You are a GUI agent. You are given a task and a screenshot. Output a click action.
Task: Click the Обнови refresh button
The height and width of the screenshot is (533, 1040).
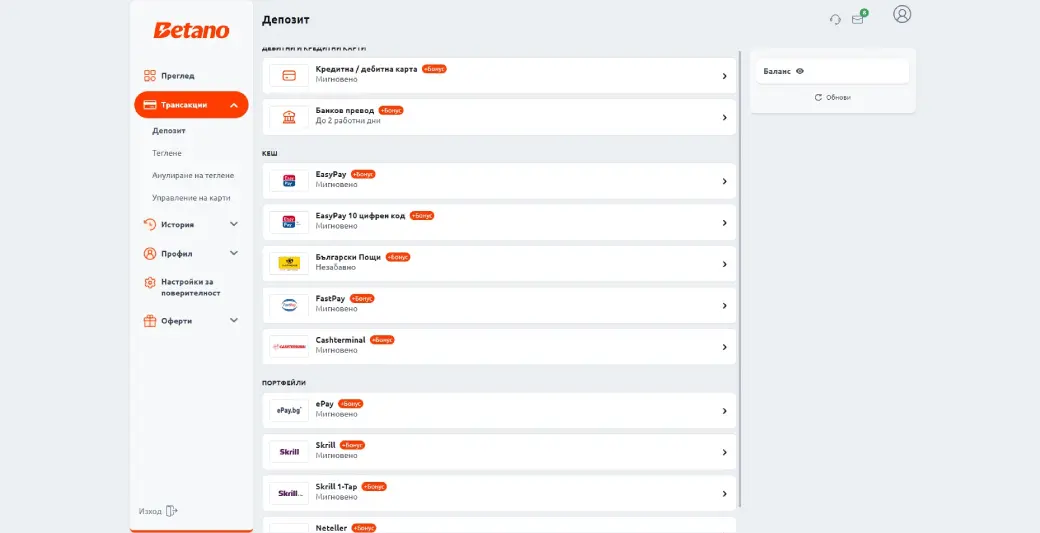coord(832,97)
